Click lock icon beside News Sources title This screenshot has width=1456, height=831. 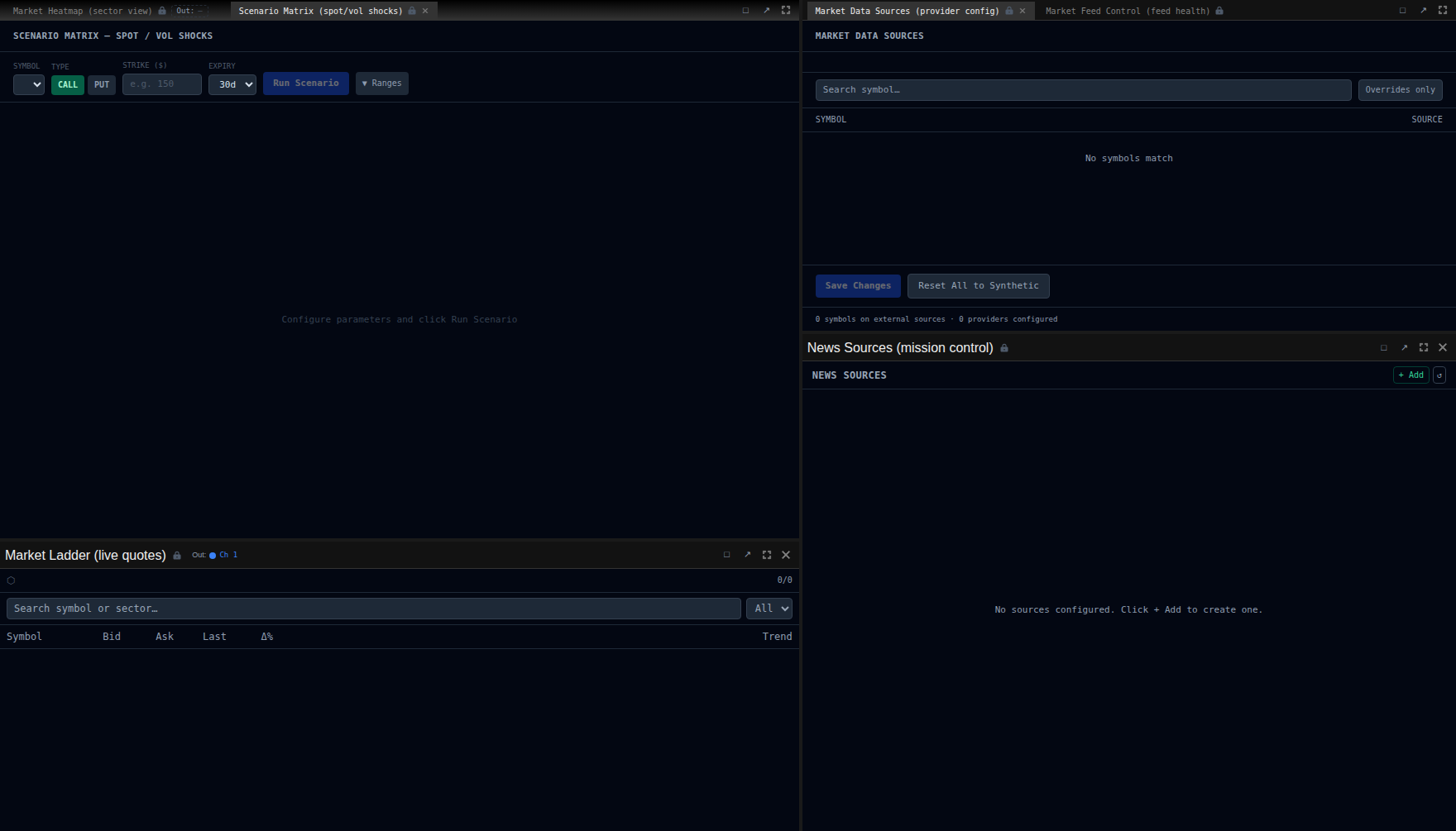point(1004,348)
